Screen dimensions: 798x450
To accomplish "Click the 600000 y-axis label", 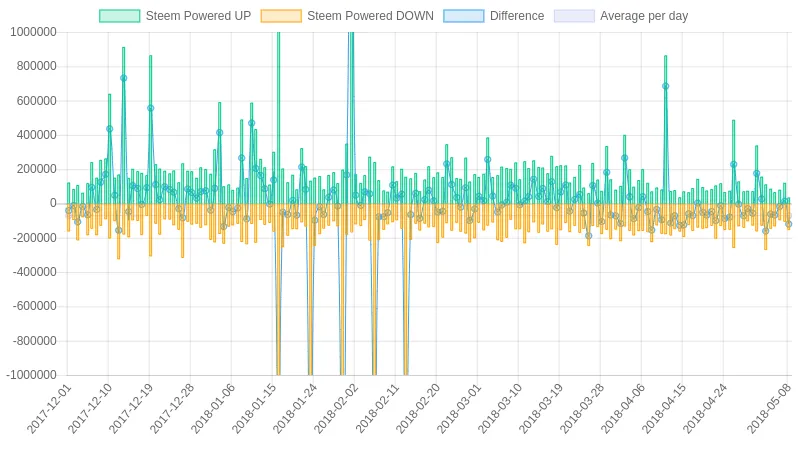I will (x=37, y=101).
